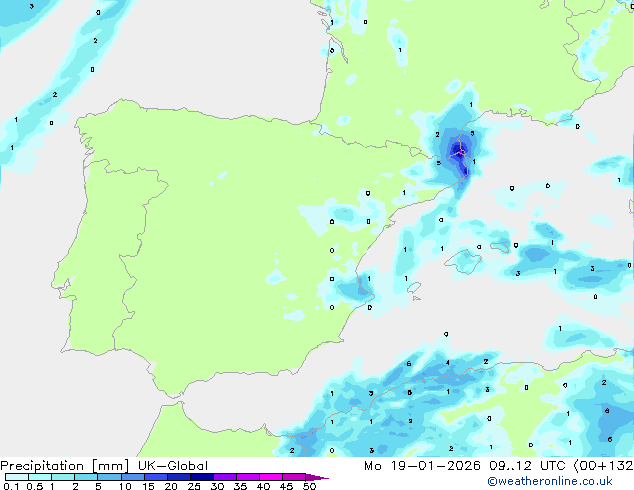Click legend value "10"

(125, 486)
